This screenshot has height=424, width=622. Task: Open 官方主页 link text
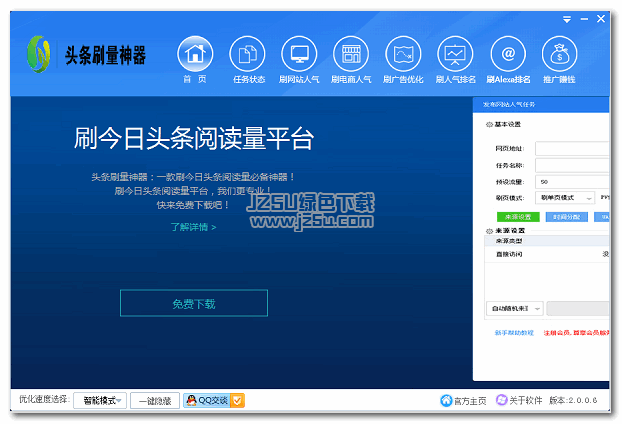point(470,401)
